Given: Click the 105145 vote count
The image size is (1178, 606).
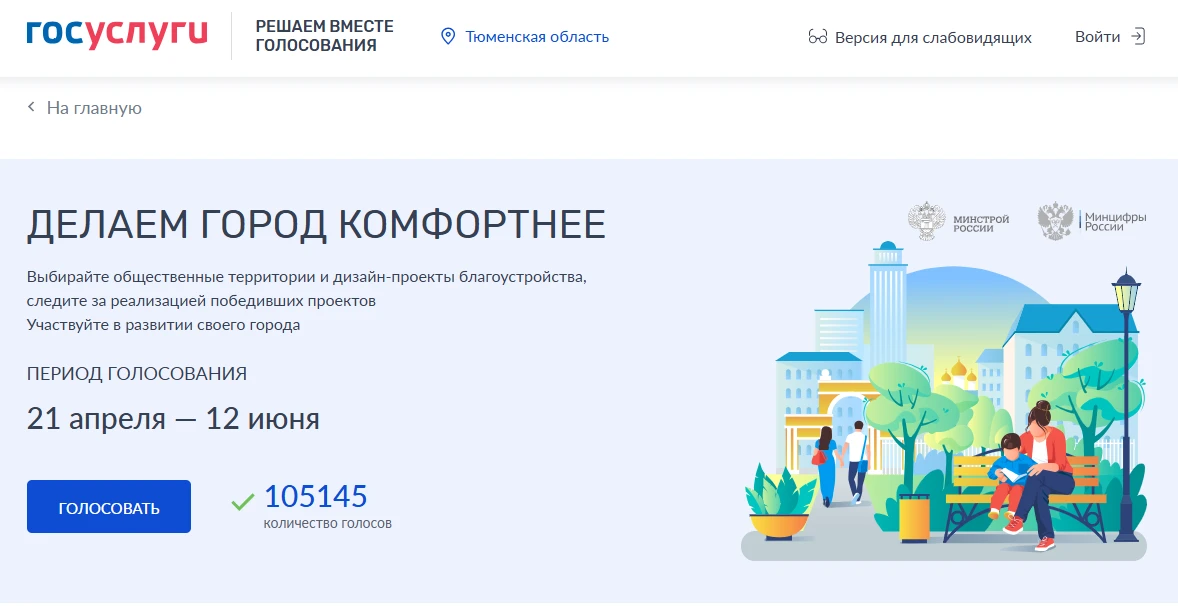Looking at the screenshot, I should tap(316, 496).
